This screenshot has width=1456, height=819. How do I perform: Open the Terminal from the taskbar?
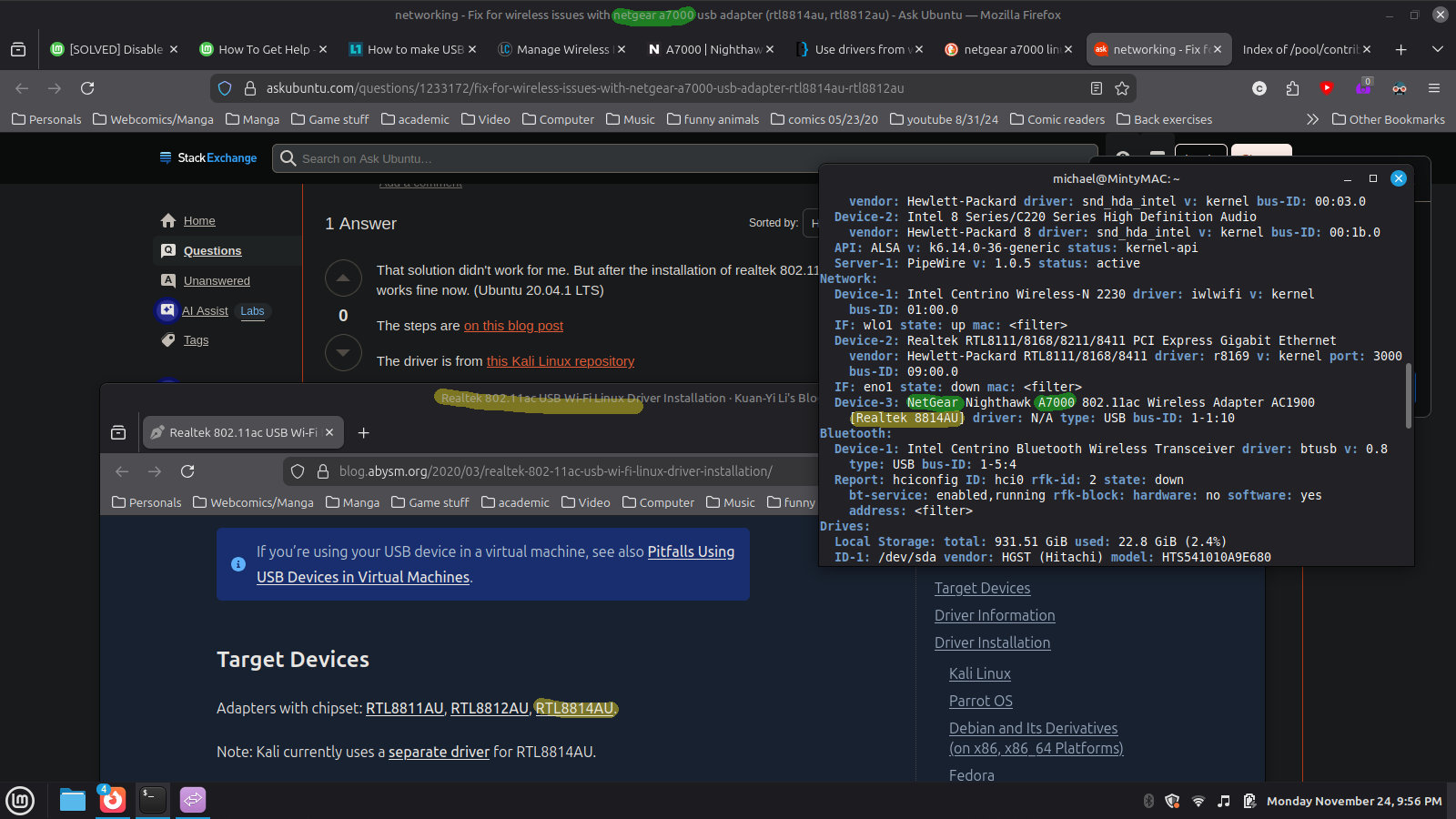pos(153,800)
